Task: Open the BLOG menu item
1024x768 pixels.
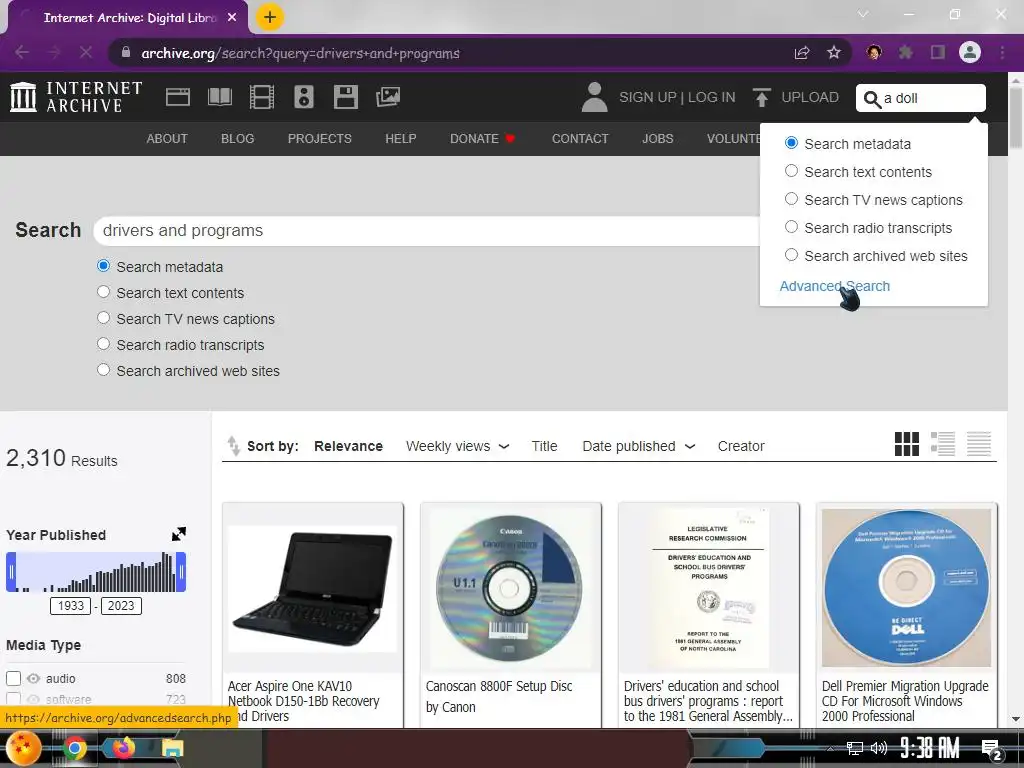Action: coord(237,138)
